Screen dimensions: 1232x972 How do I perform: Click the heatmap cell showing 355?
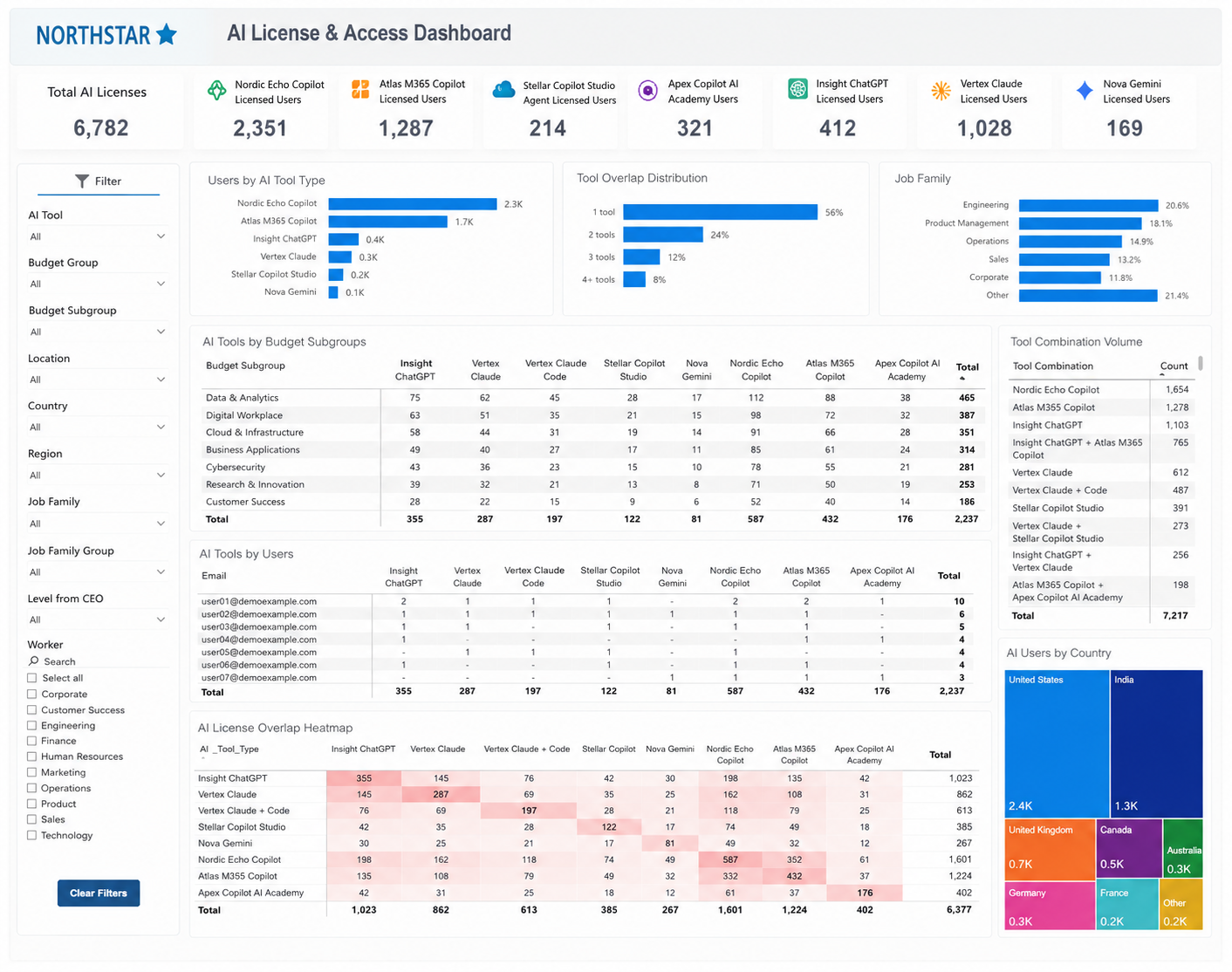364,778
